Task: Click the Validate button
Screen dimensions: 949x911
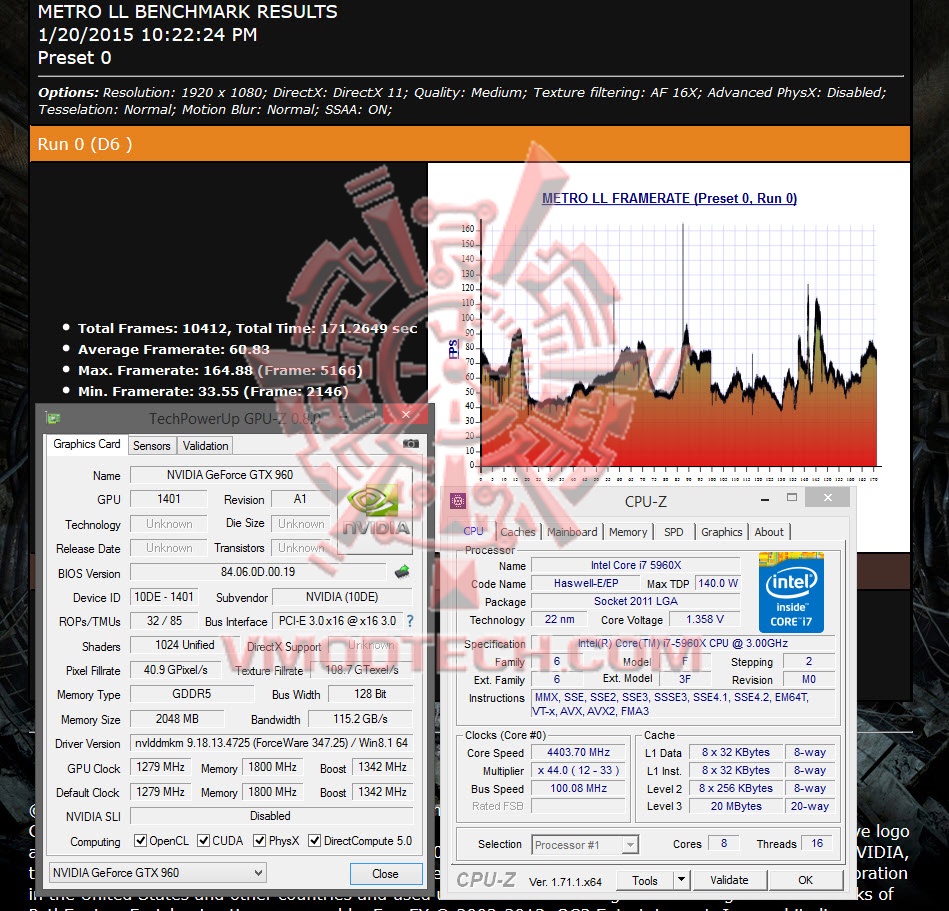Action: (x=729, y=880)
